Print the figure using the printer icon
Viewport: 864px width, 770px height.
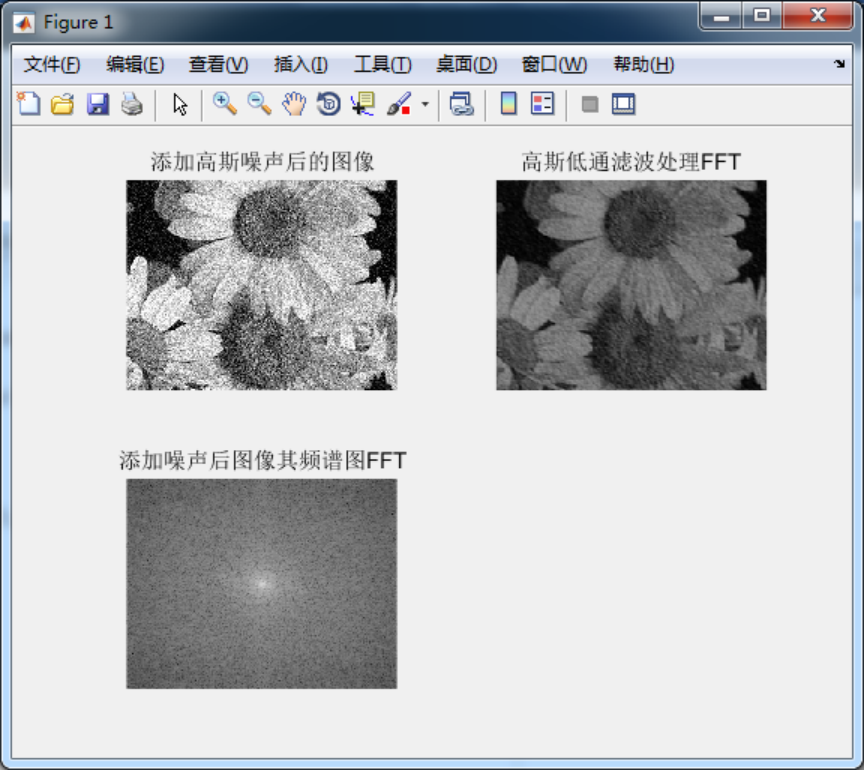(130, 103)
